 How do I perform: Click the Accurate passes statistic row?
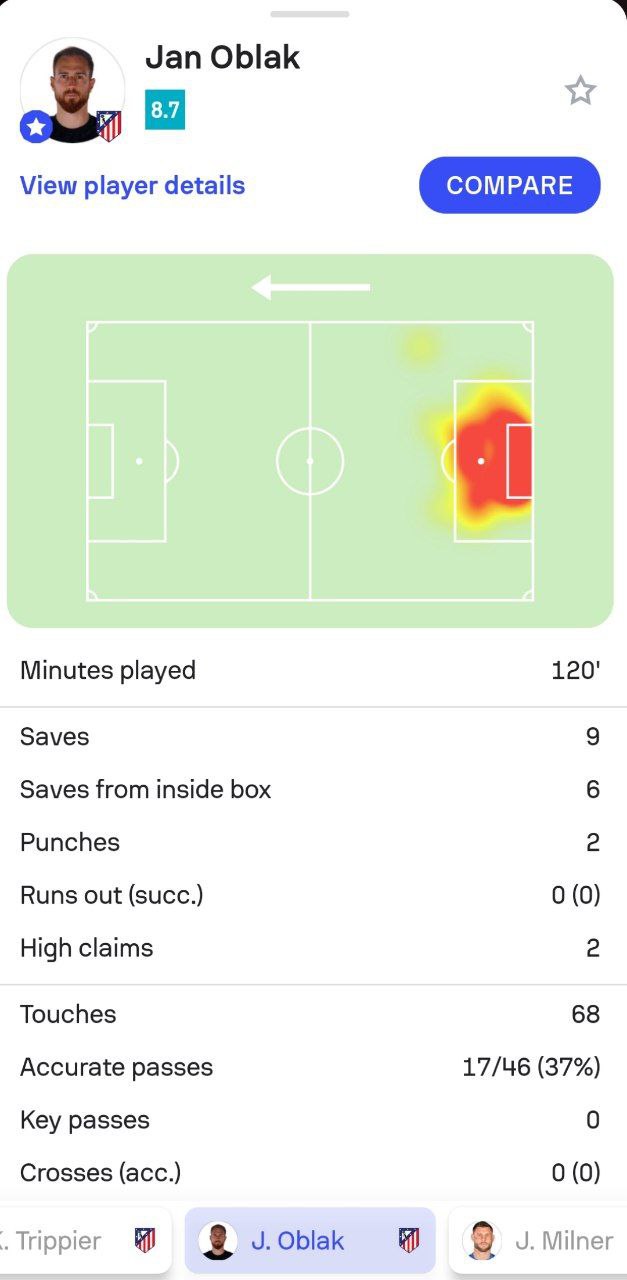click(310, 1067)
